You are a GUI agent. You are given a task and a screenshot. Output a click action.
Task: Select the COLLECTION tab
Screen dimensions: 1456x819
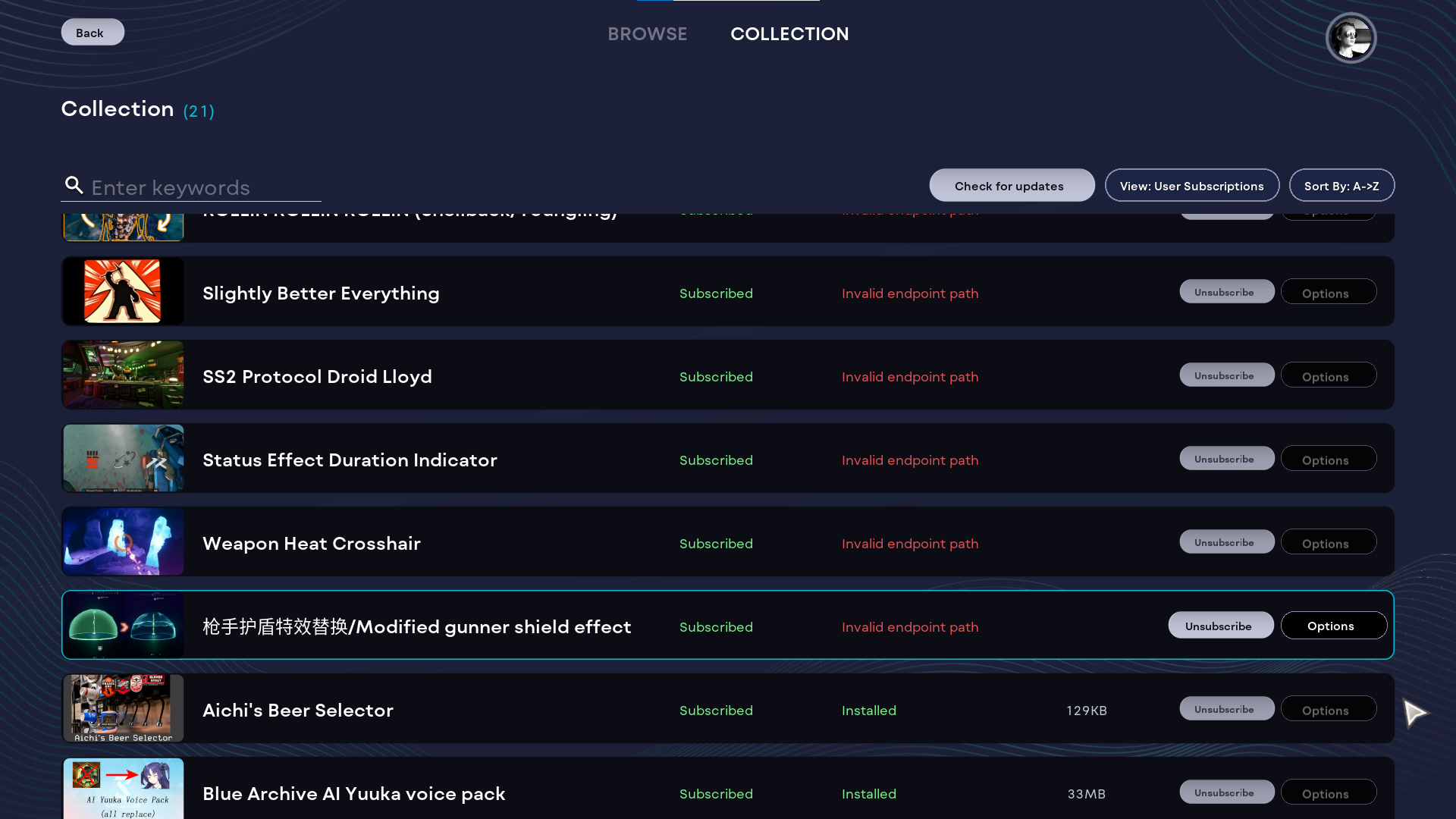pyautogui.click(x=789, y=34)
